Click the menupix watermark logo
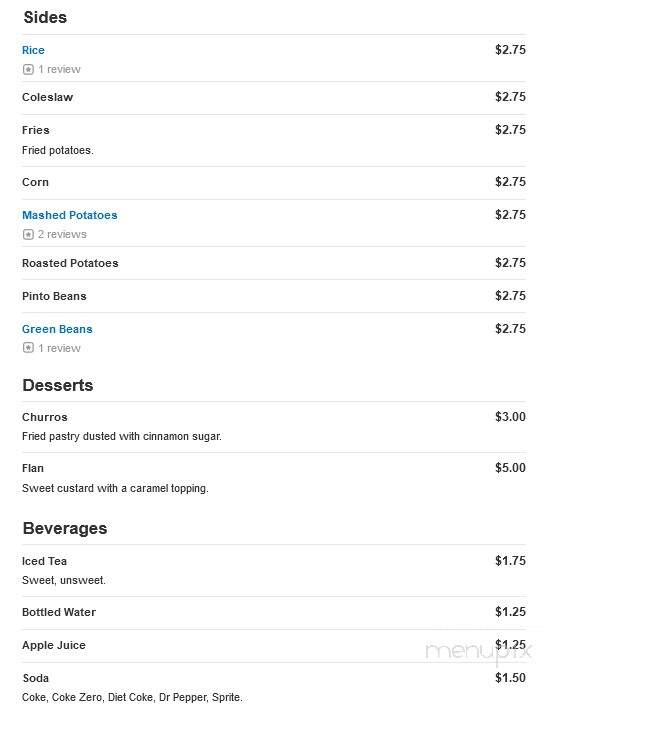Image resolution: width=658 pixels, height=734 pixels. (478, 651)
